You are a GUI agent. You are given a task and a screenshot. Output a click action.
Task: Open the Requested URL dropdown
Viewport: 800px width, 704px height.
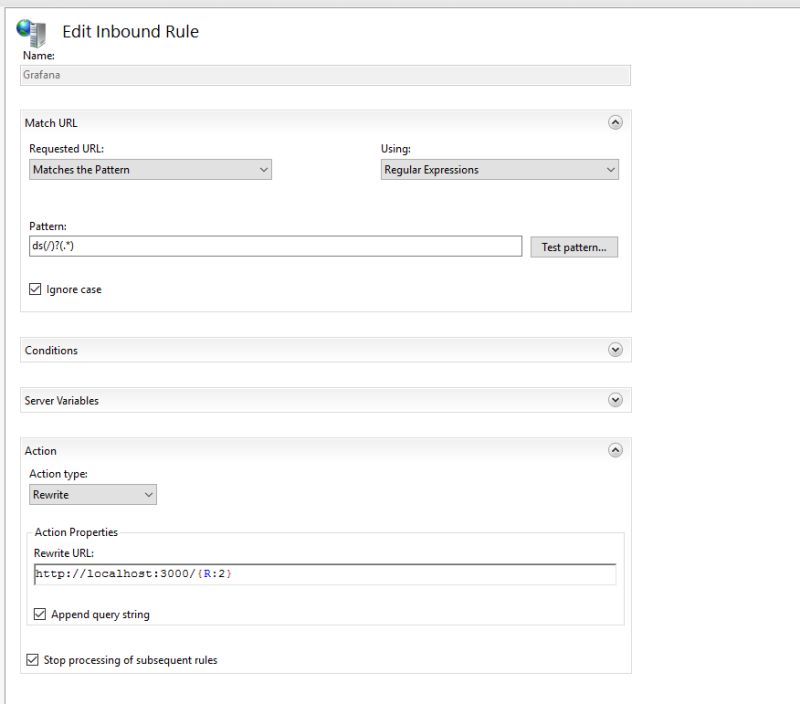tap(264, 169)
